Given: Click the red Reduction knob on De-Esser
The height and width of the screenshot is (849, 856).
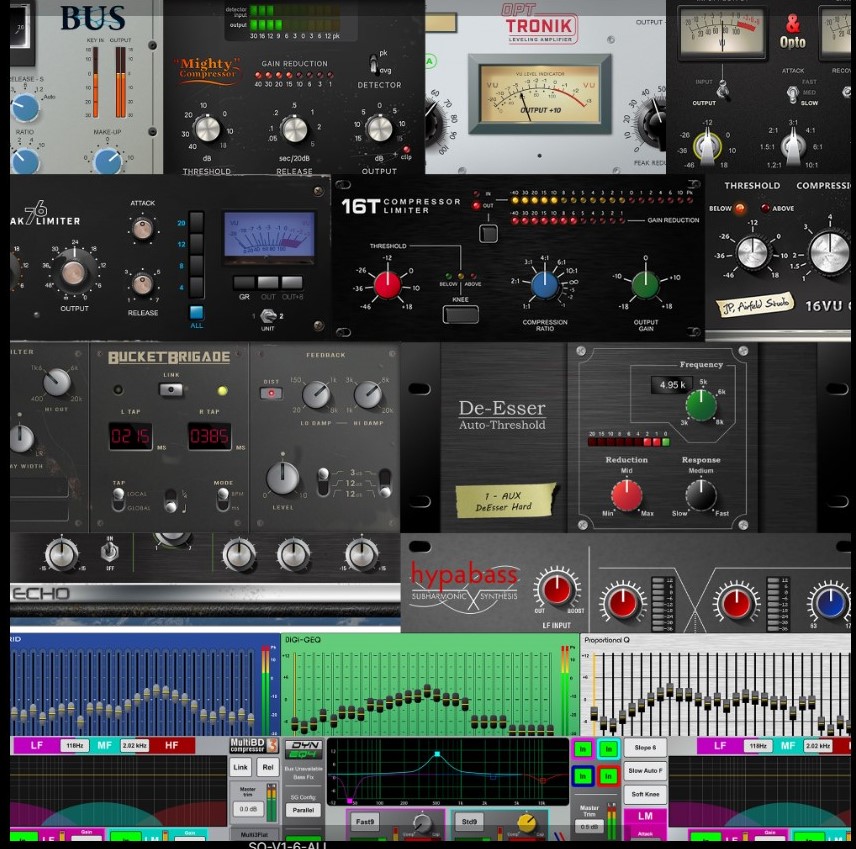Looking at the screenshot, I should [627, 495].
